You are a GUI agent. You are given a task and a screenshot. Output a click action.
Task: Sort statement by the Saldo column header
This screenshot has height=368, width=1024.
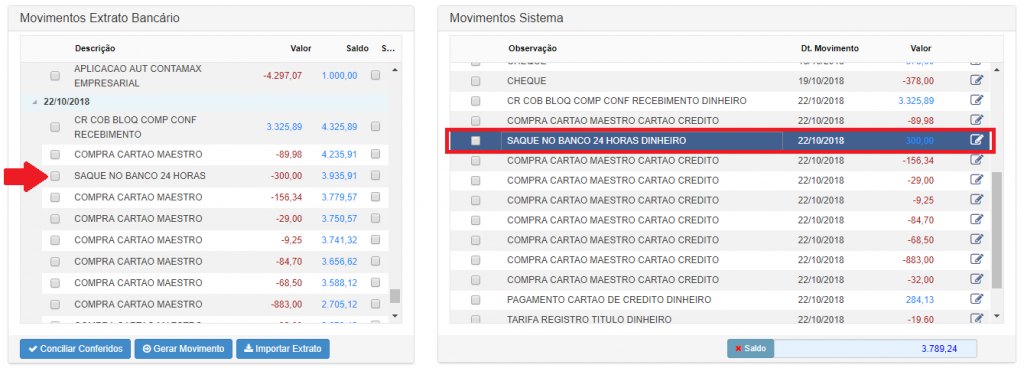coord(357,48)
